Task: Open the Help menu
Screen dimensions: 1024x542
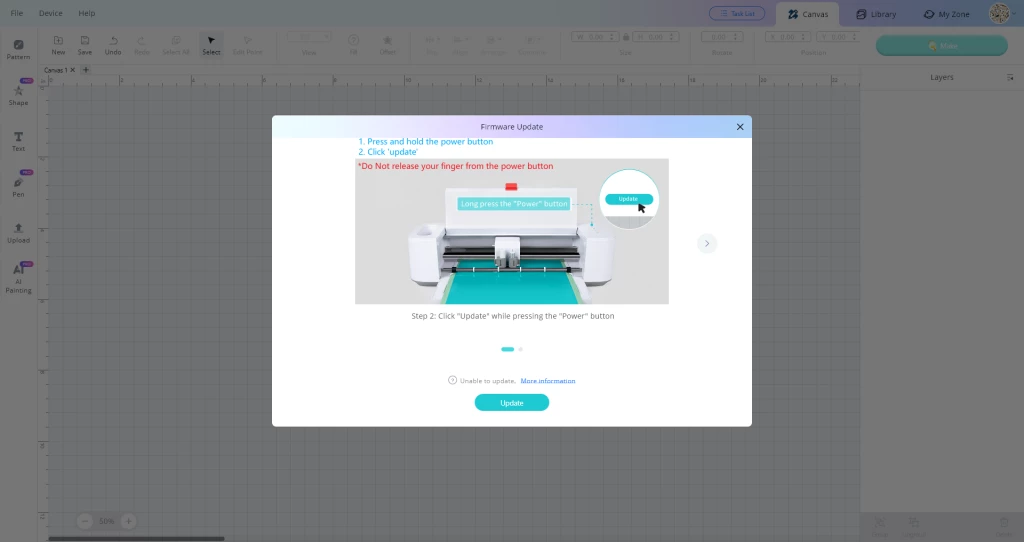Action: click(87, 13)
